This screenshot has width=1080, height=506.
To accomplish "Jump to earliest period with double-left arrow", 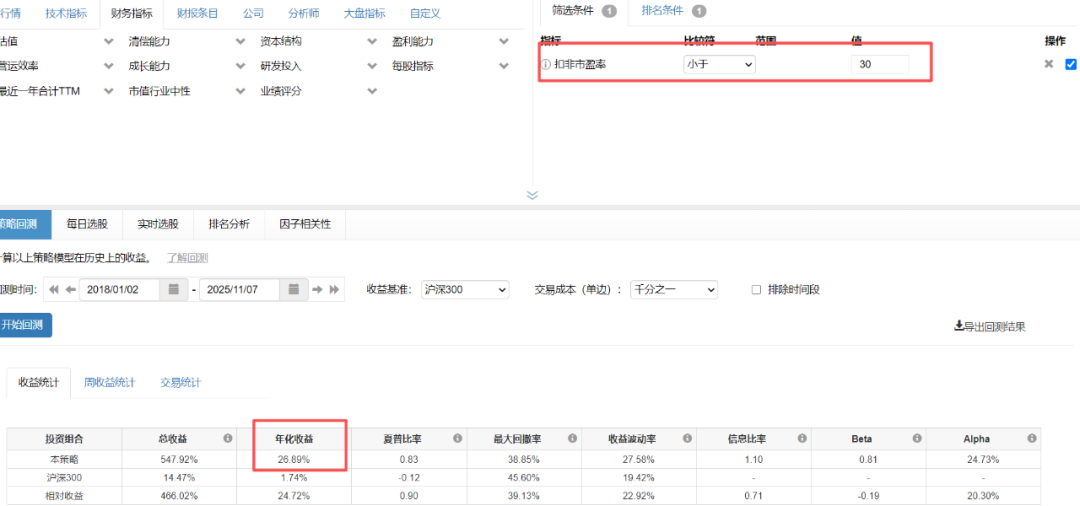I will coord(55,290).
